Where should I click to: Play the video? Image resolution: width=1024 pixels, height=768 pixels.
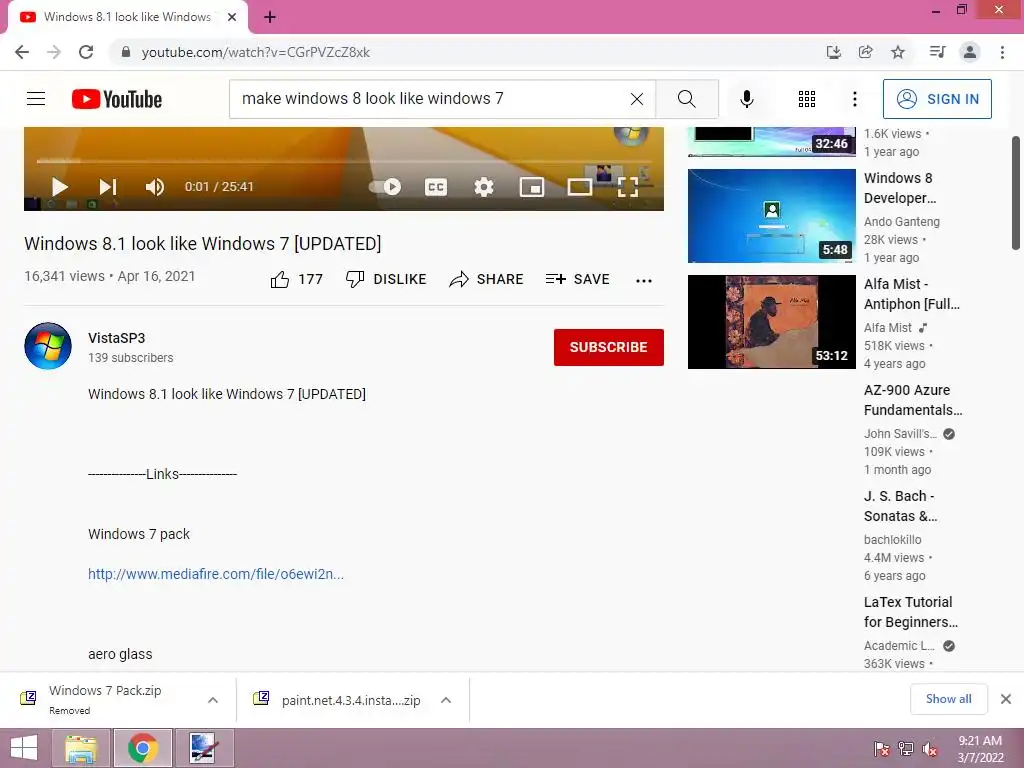point(59,187)
